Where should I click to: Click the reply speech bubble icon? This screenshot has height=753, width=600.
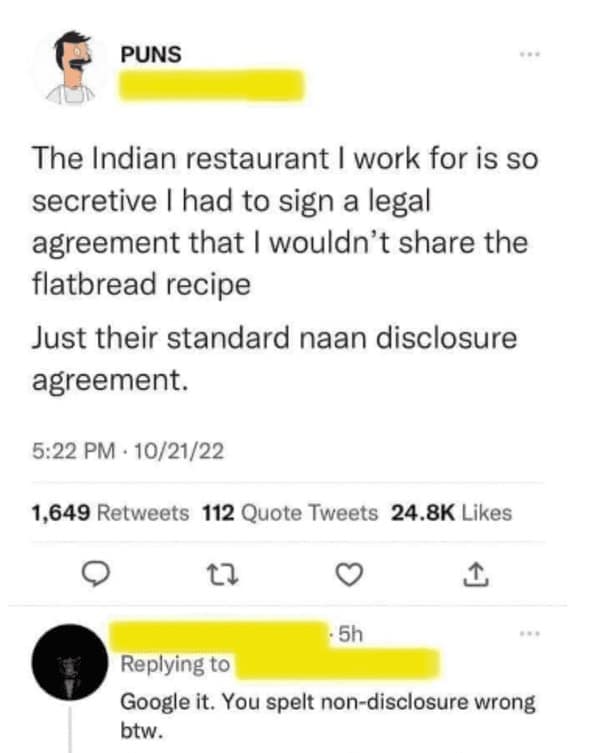click(x=95, y=574)
